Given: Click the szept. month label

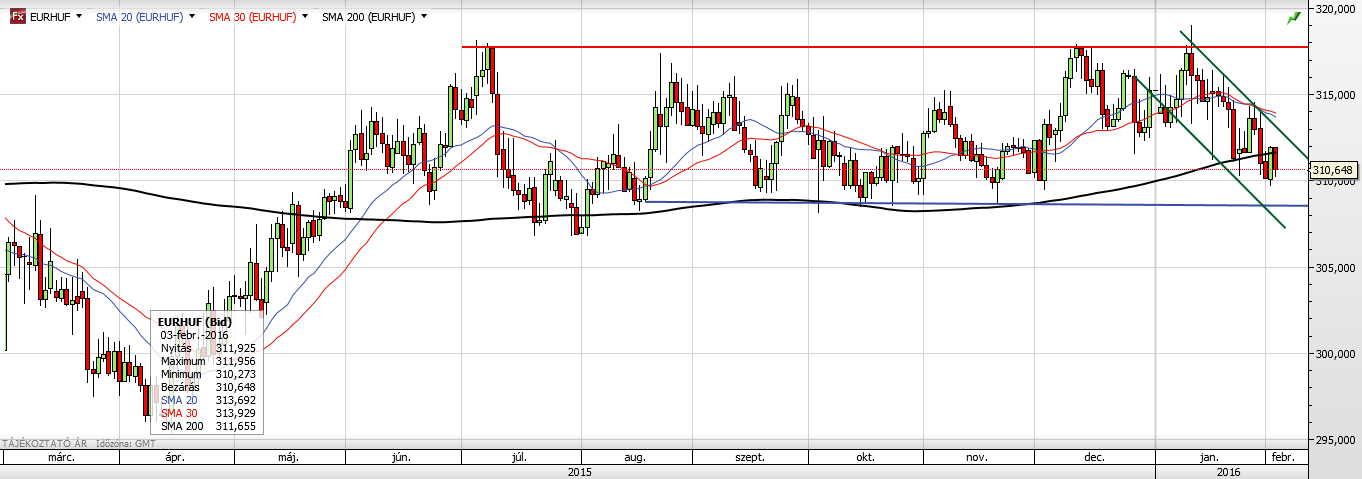Looking at the screenshot, I should tap(750, 457).
